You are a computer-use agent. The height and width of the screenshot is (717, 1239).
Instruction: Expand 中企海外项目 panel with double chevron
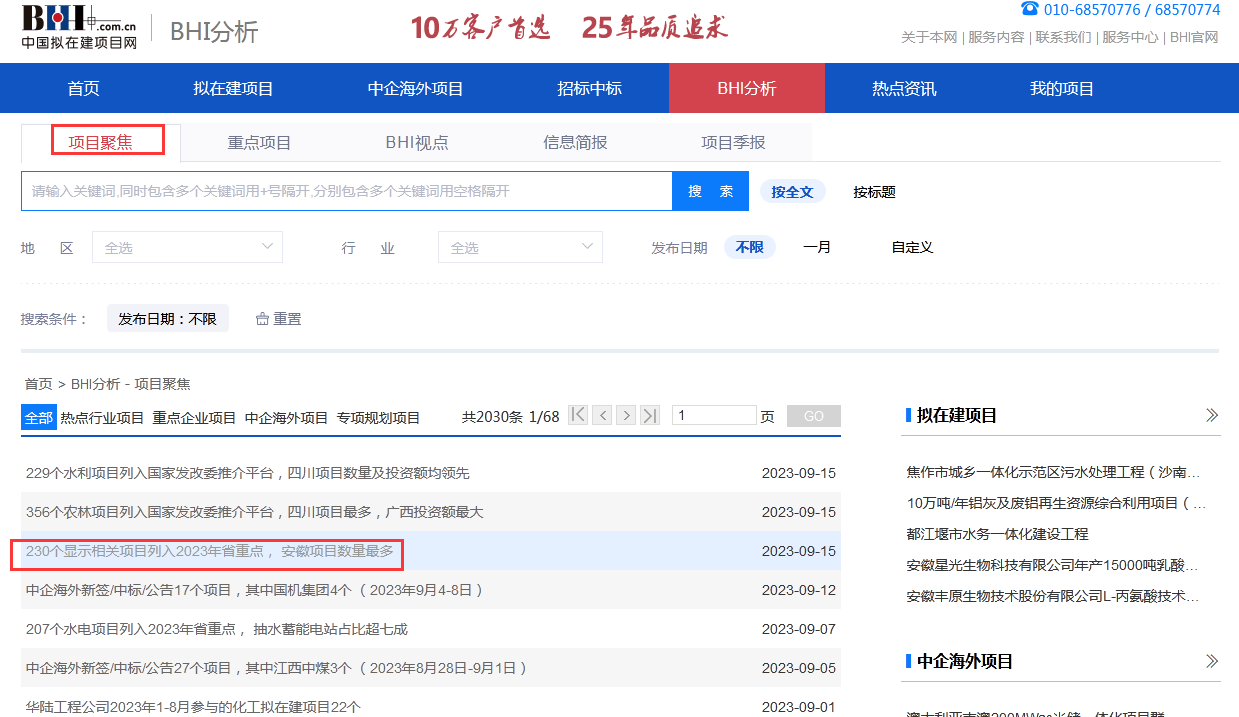pyautogui.click(x=1212, y=661)
